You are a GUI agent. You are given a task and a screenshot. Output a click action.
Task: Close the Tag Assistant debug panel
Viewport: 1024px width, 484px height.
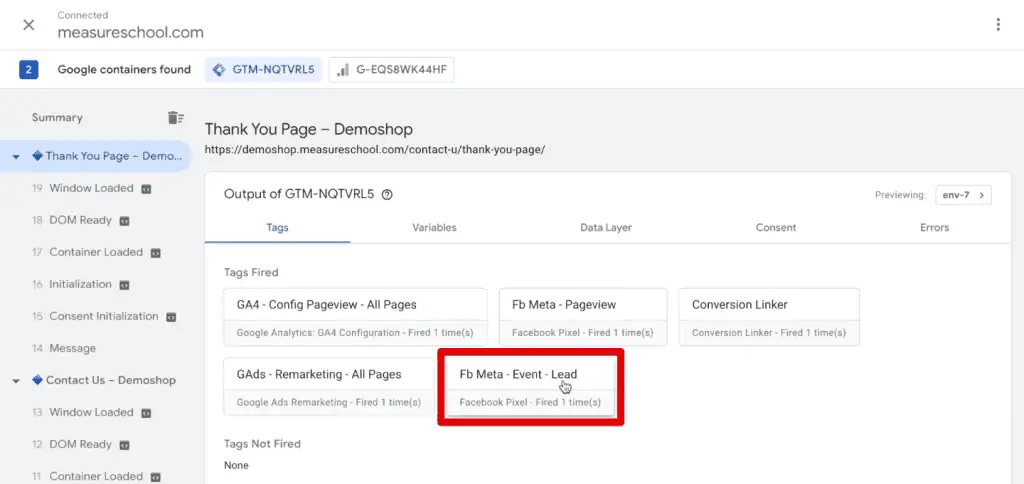[x=28, y=25]
